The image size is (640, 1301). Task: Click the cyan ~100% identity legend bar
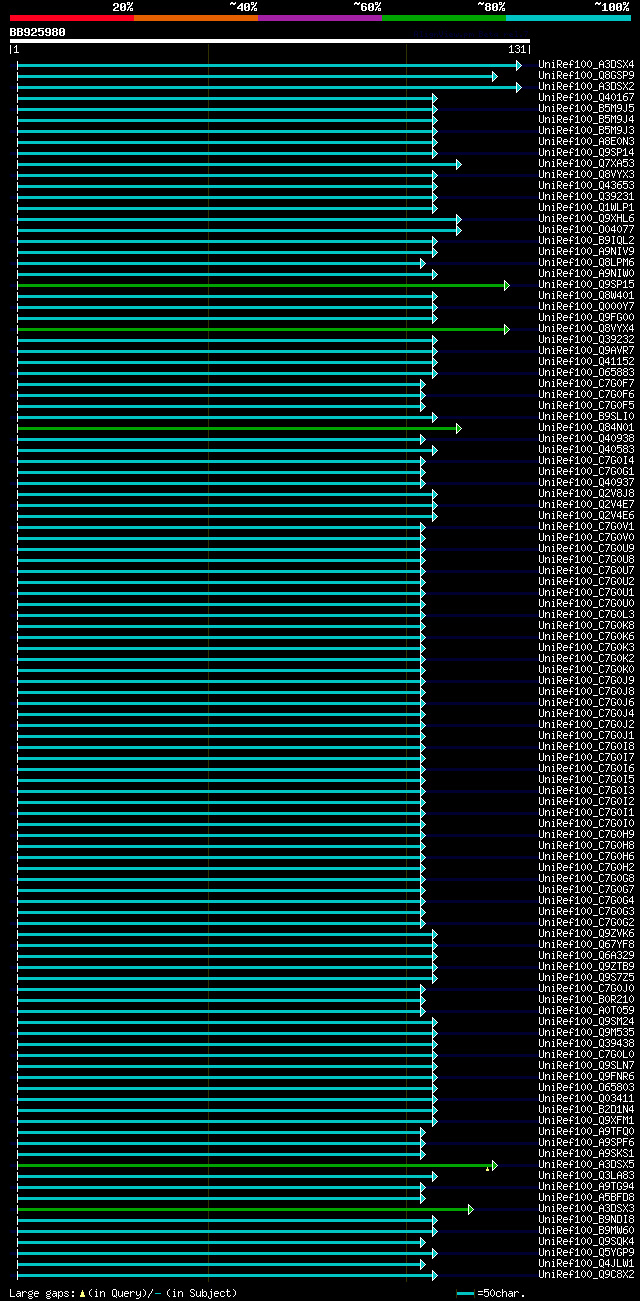tap(568, 18)
